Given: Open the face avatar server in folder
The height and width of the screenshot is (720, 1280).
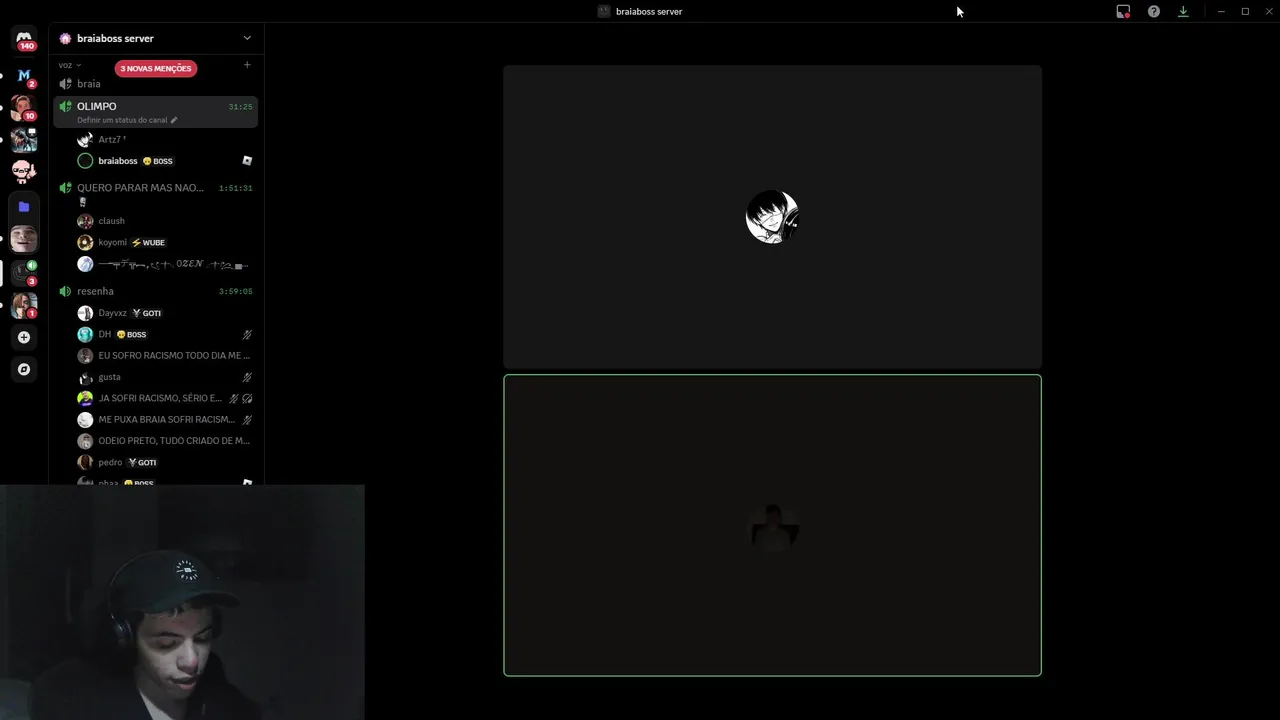Looking at the screenshot, I should click(x=24, y=238).
